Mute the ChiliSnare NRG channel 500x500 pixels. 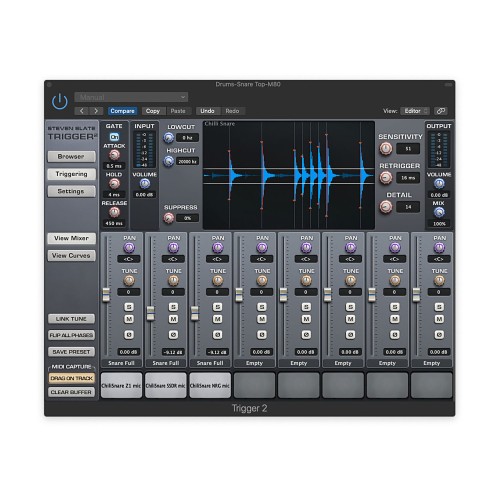pyautogui.click(x=218, y=319)
